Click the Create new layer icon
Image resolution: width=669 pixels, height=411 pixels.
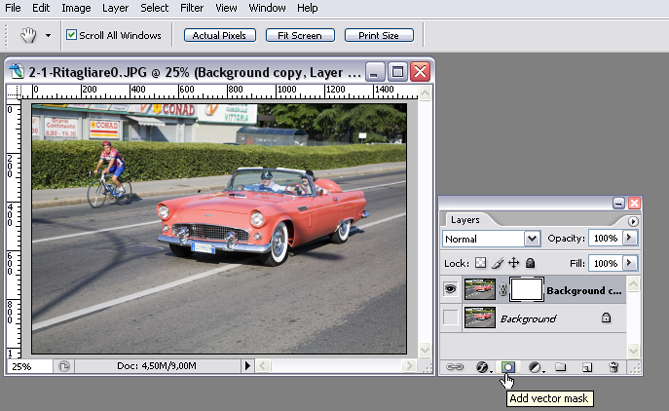tap(588, 368)
